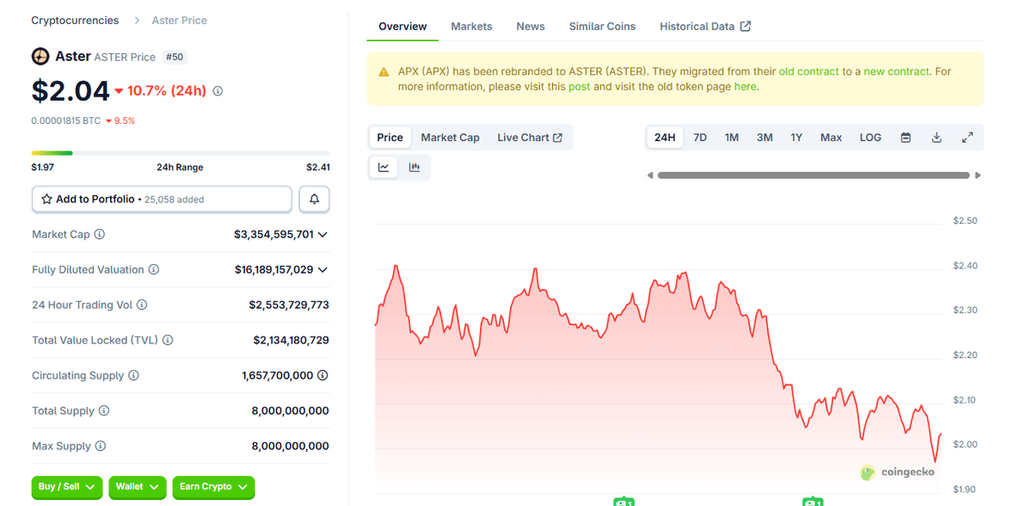Select the 7D time range

[x=700, y=138]
